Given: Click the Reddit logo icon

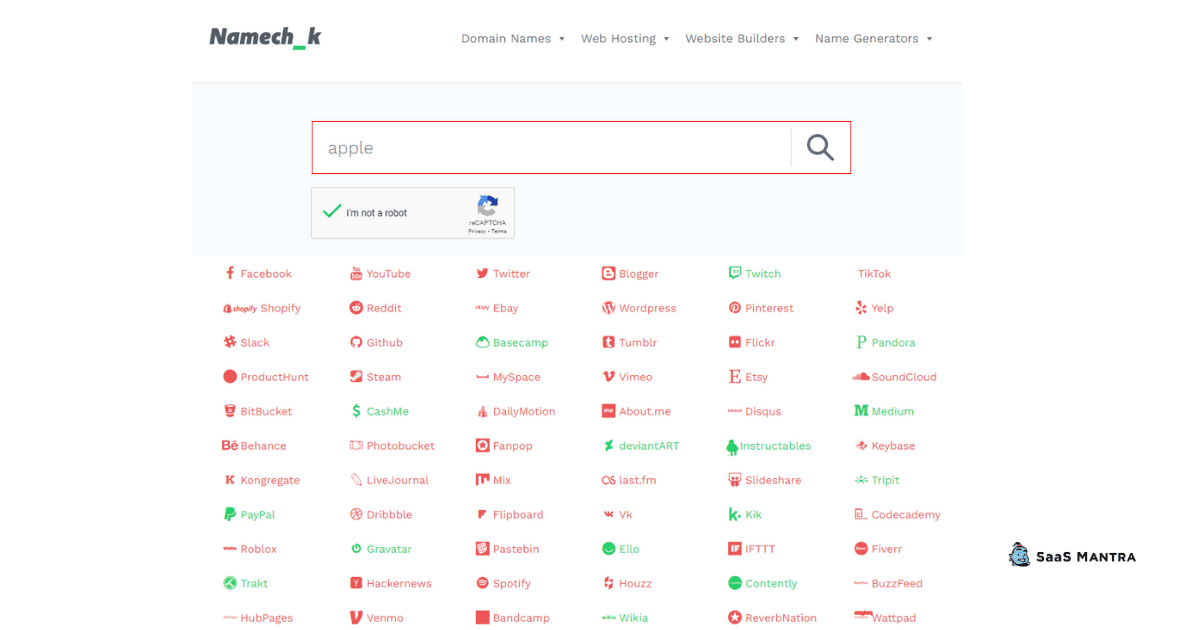Looking at the screenshot, I should tap(356, 308).
